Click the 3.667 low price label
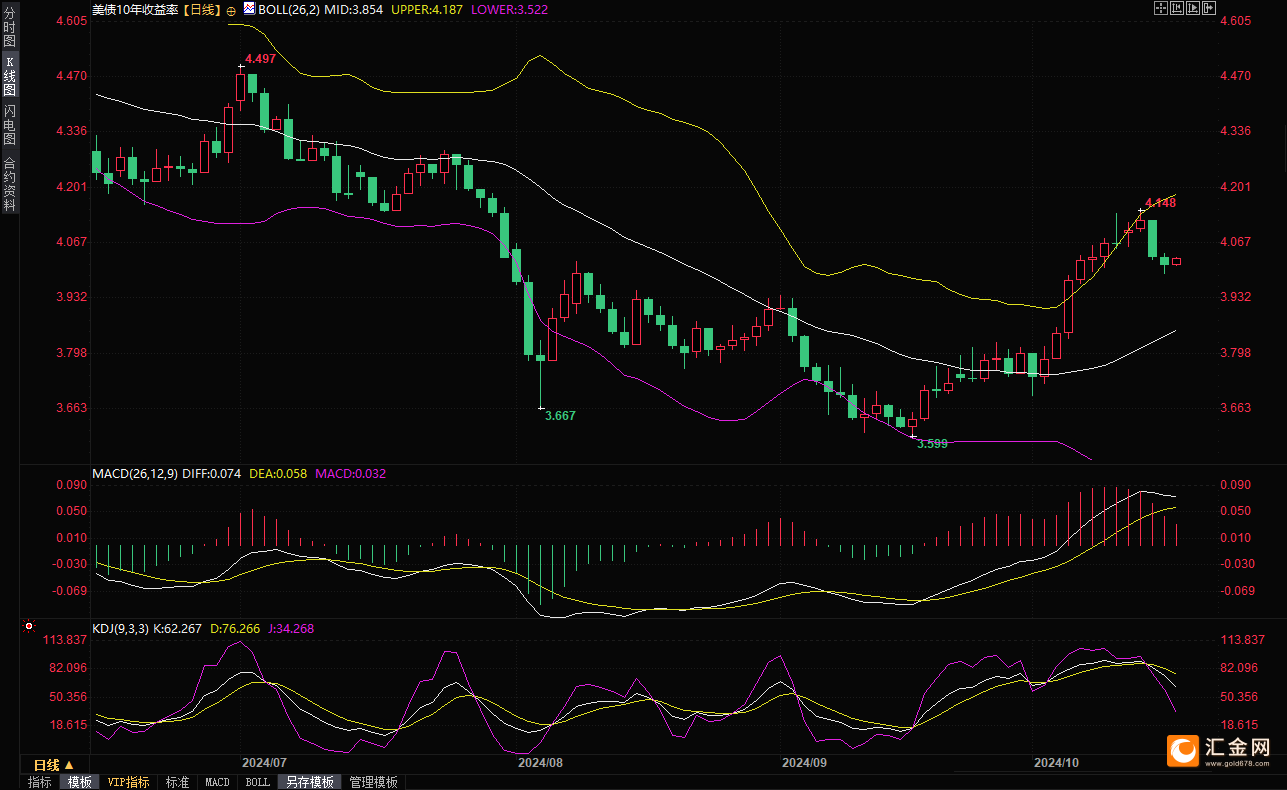Image resolution: width=1287 pixels, height=790 pixels. pos(560,415)
